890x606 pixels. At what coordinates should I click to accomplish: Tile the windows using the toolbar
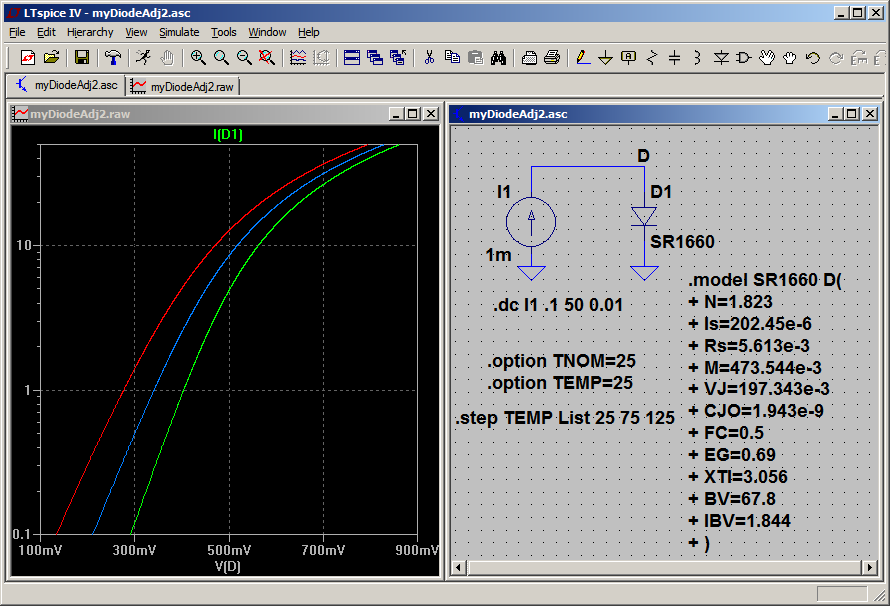pyautogui.click(x=352, y=57)
